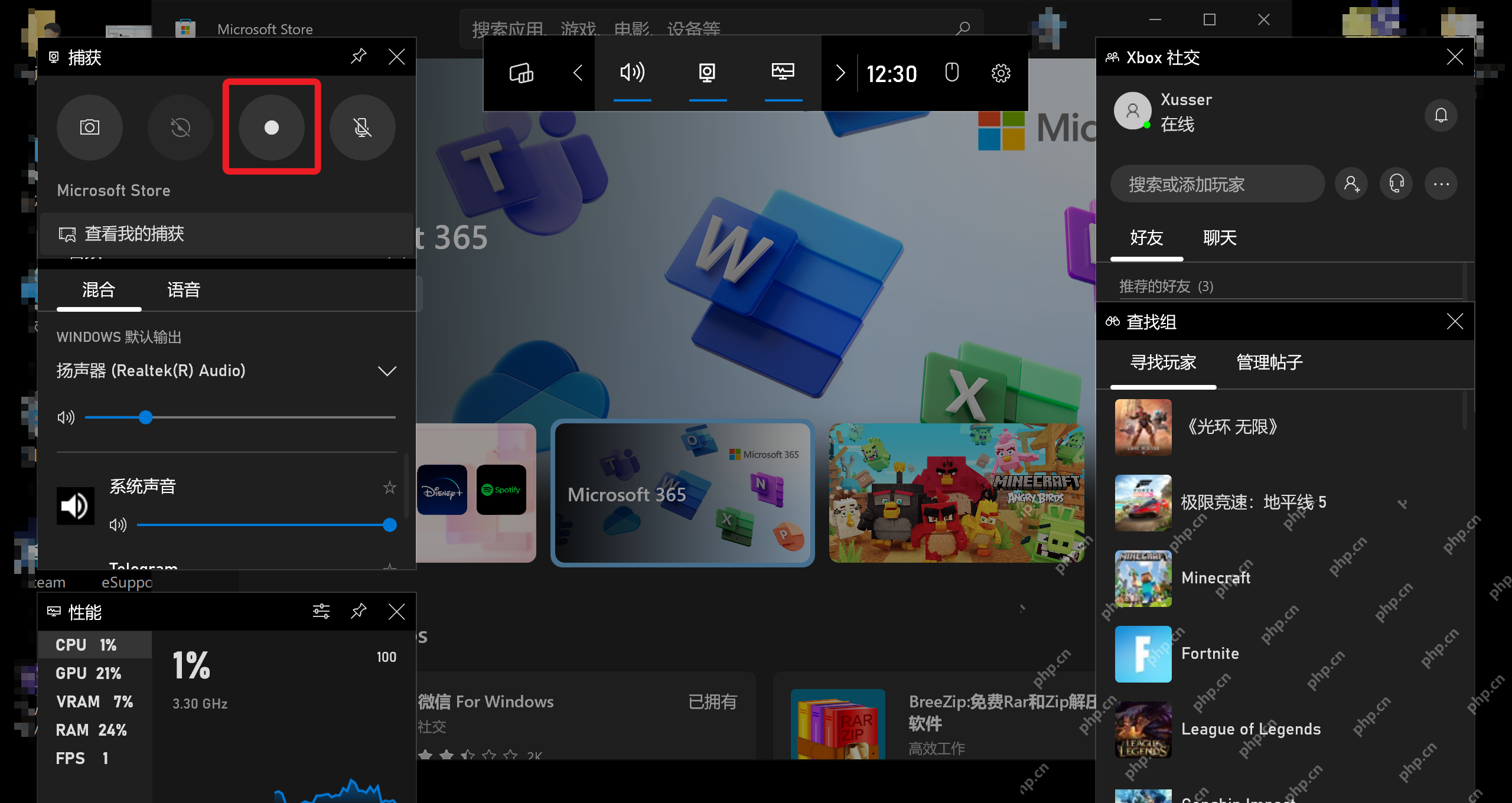Start recording with the record button

[272, 127]
